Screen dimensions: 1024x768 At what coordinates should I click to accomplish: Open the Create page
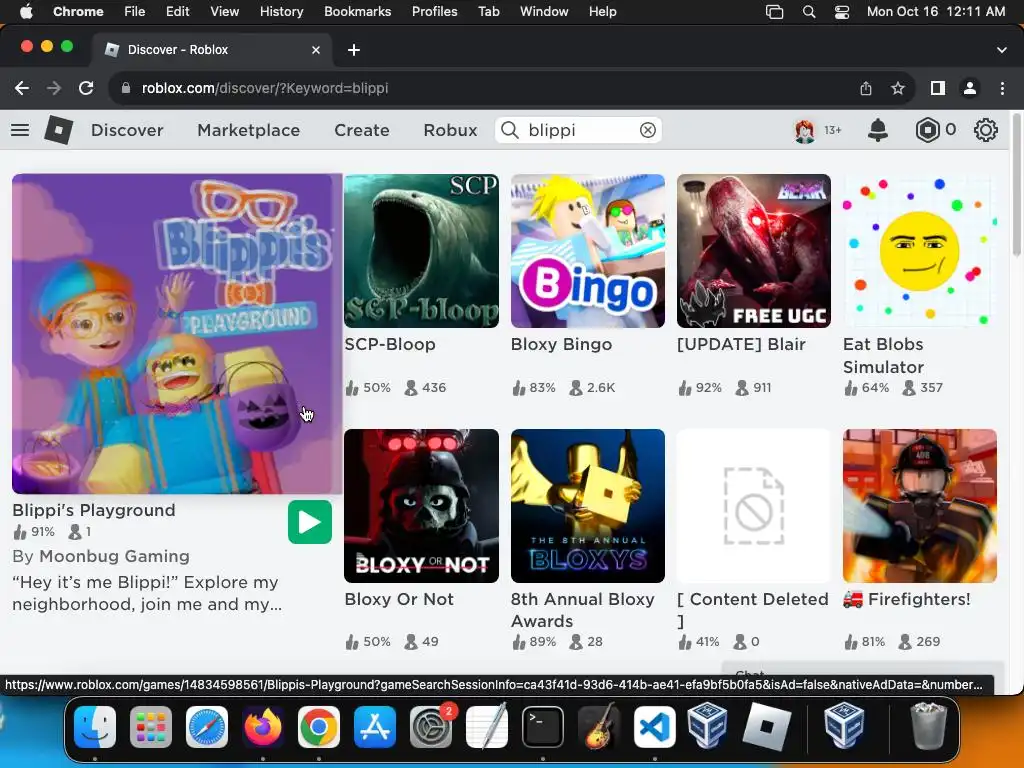pos(362,130)
